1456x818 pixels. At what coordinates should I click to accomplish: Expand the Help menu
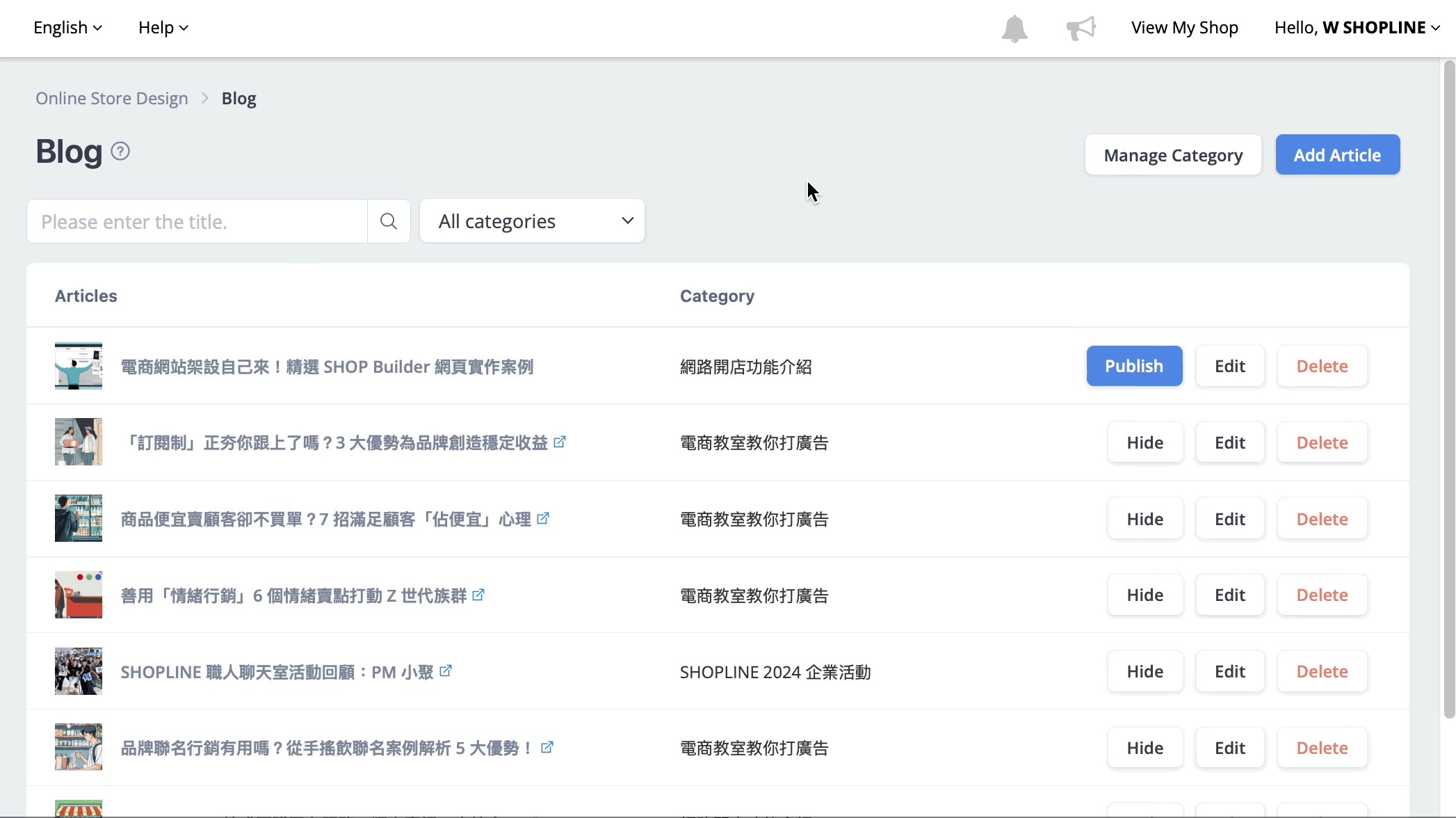tap(163, 28)
